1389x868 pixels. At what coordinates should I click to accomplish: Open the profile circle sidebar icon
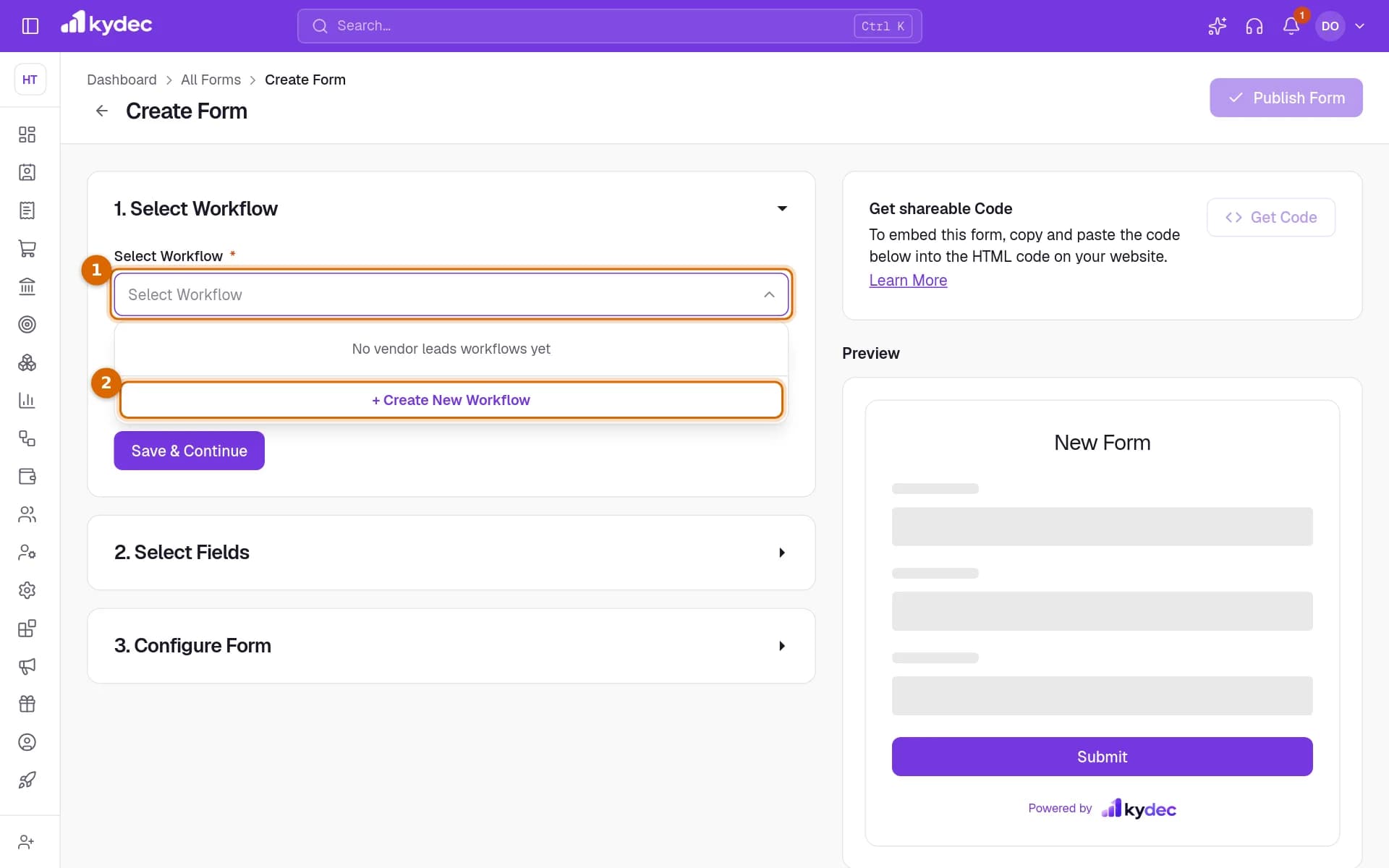click(27, 742)
